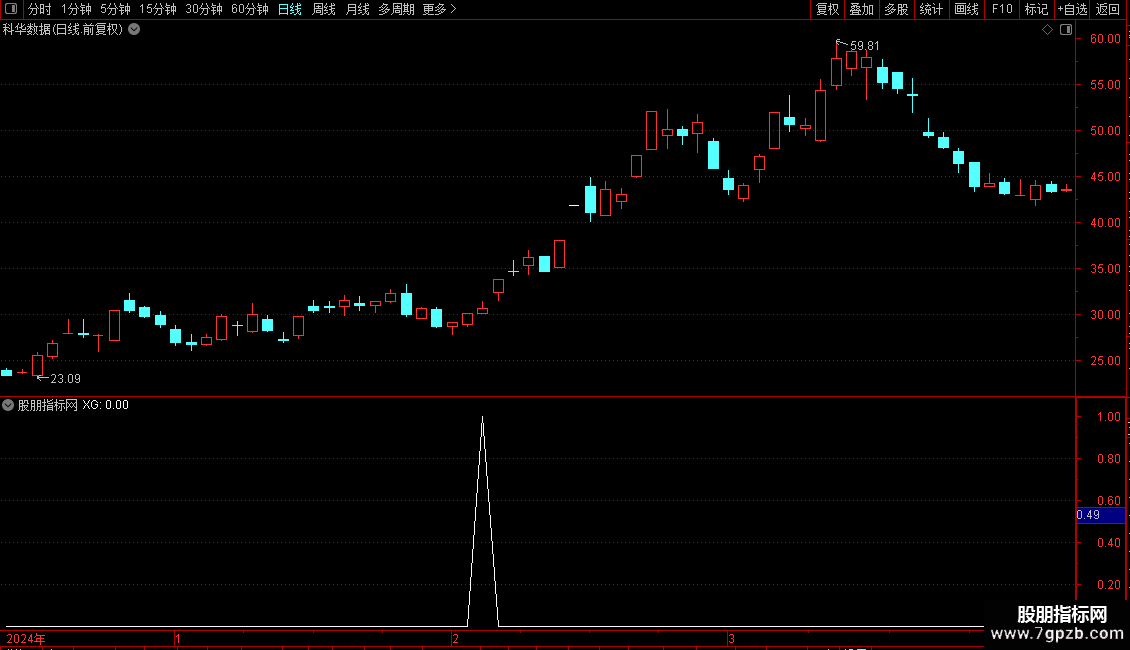Select the 5分钟 period tab
Image resolution: width=1130 pixels, height=650 pixels.
coord(115,9)
